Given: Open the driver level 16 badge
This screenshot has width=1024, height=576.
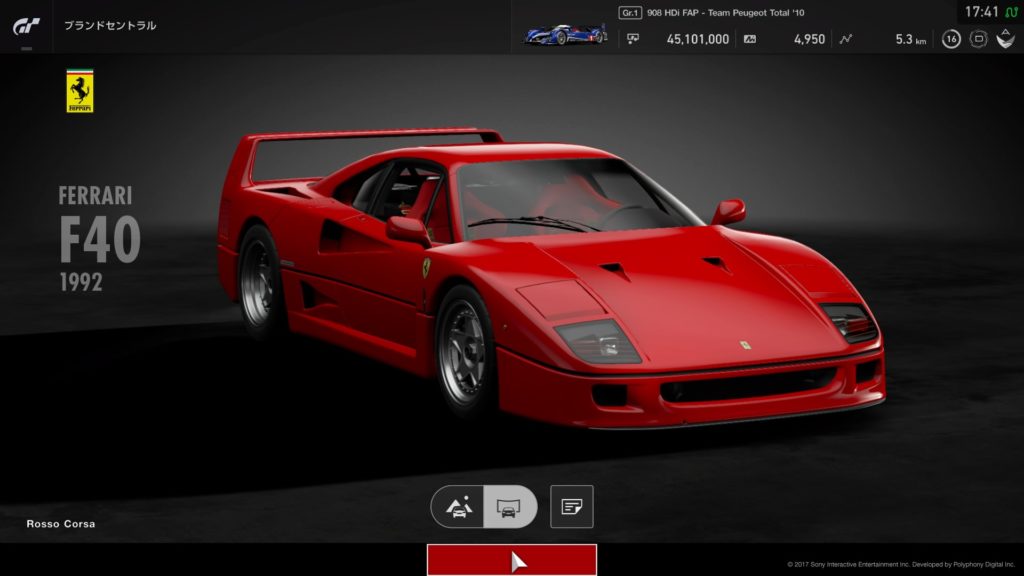Looking at the screenshot, I should (951, 39).
